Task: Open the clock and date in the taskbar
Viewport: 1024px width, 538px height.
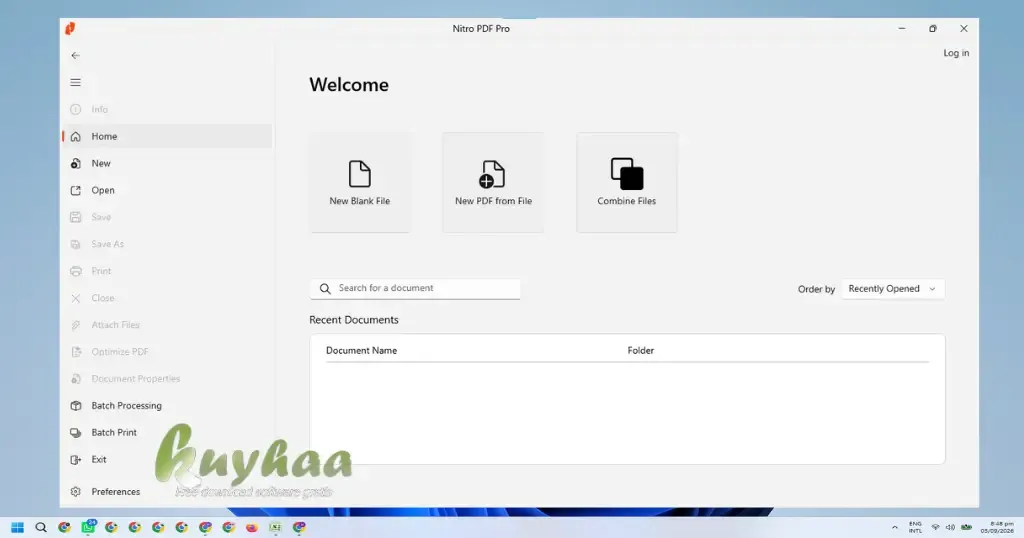Action: pos(997,528)
